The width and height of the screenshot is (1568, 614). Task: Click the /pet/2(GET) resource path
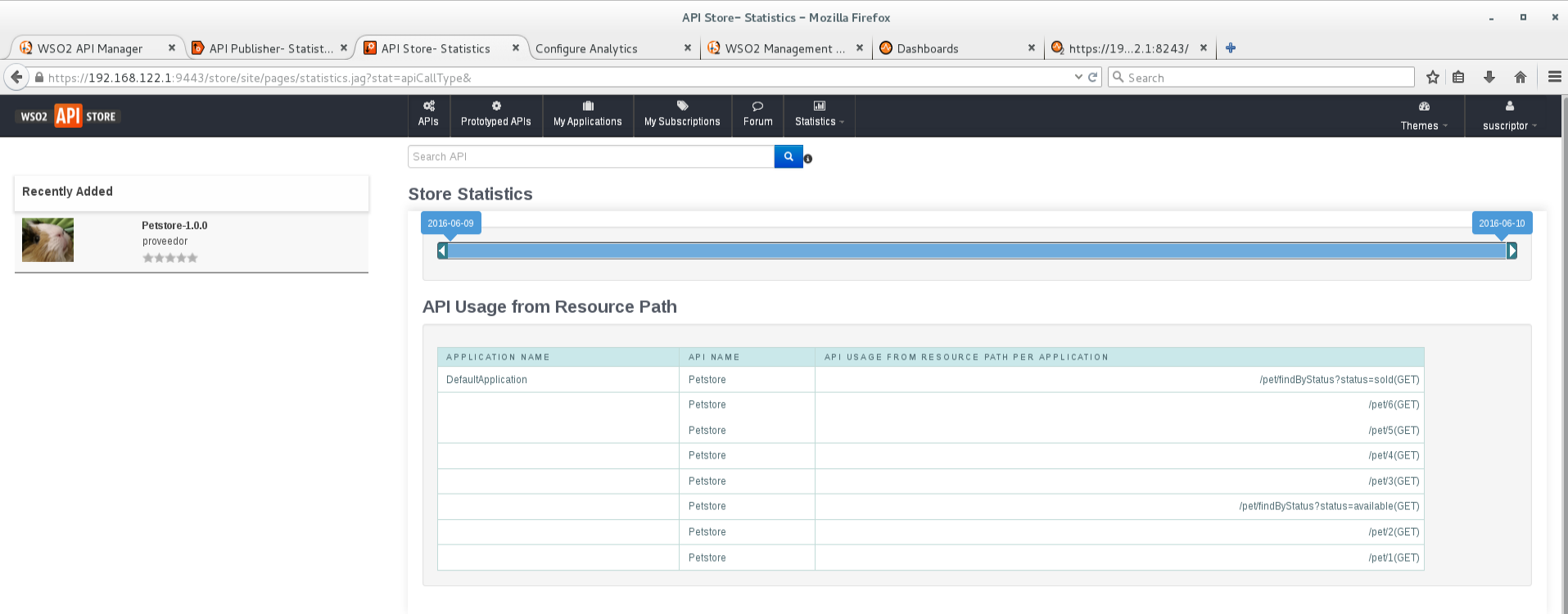[x=1394, y=532]
